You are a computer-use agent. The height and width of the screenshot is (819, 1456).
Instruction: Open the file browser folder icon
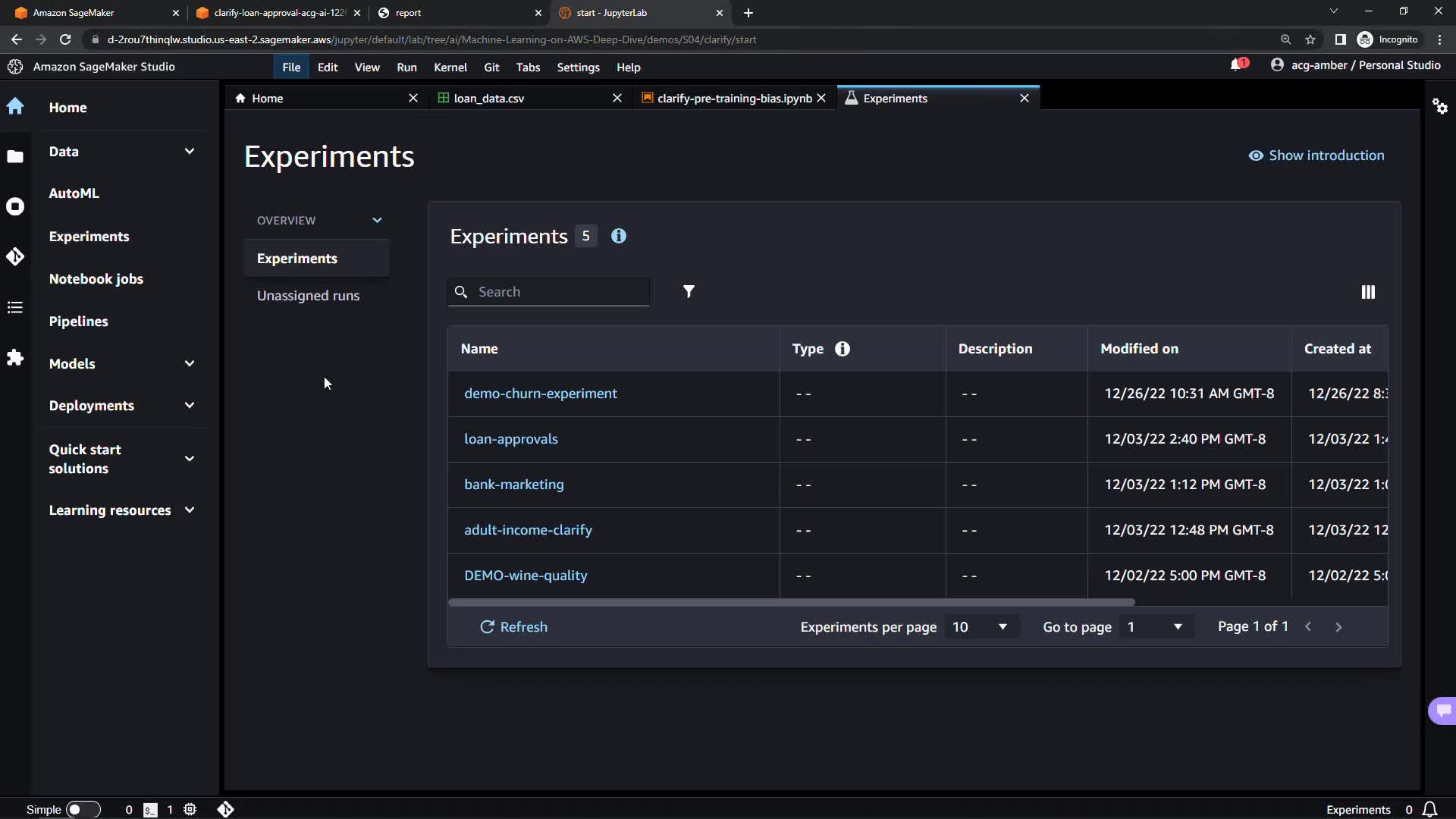coord(15,157)
